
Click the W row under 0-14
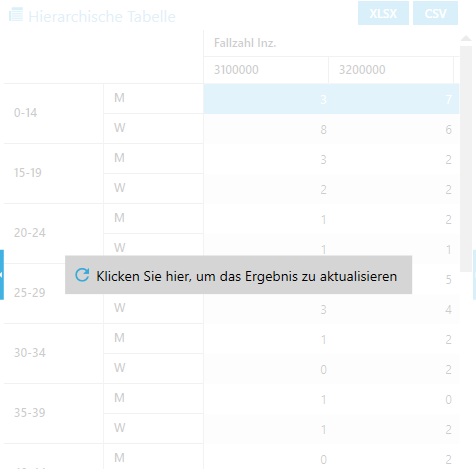pyautogui.click(x=154, y=129)
